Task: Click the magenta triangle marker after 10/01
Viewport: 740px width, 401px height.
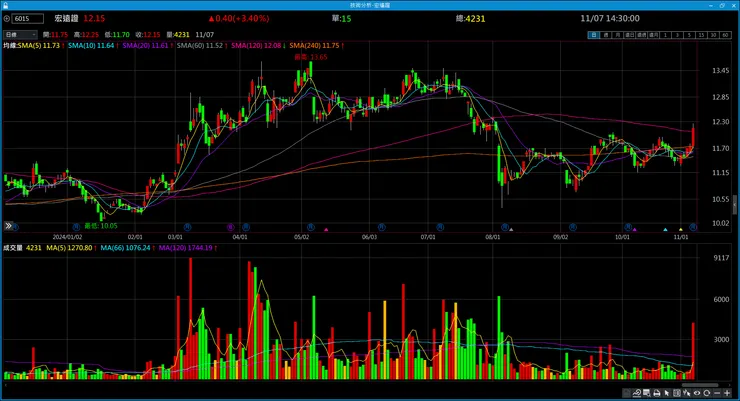Action: tap(635, 230)
